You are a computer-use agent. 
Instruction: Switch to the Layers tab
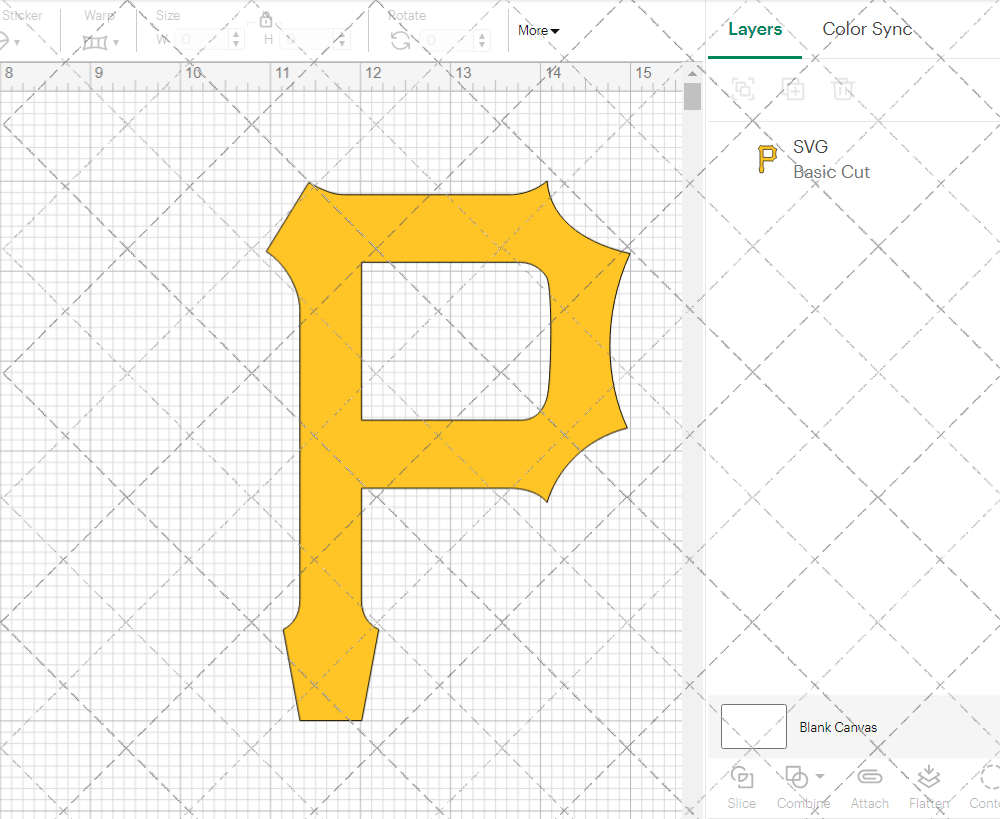(x=755, y=29)
